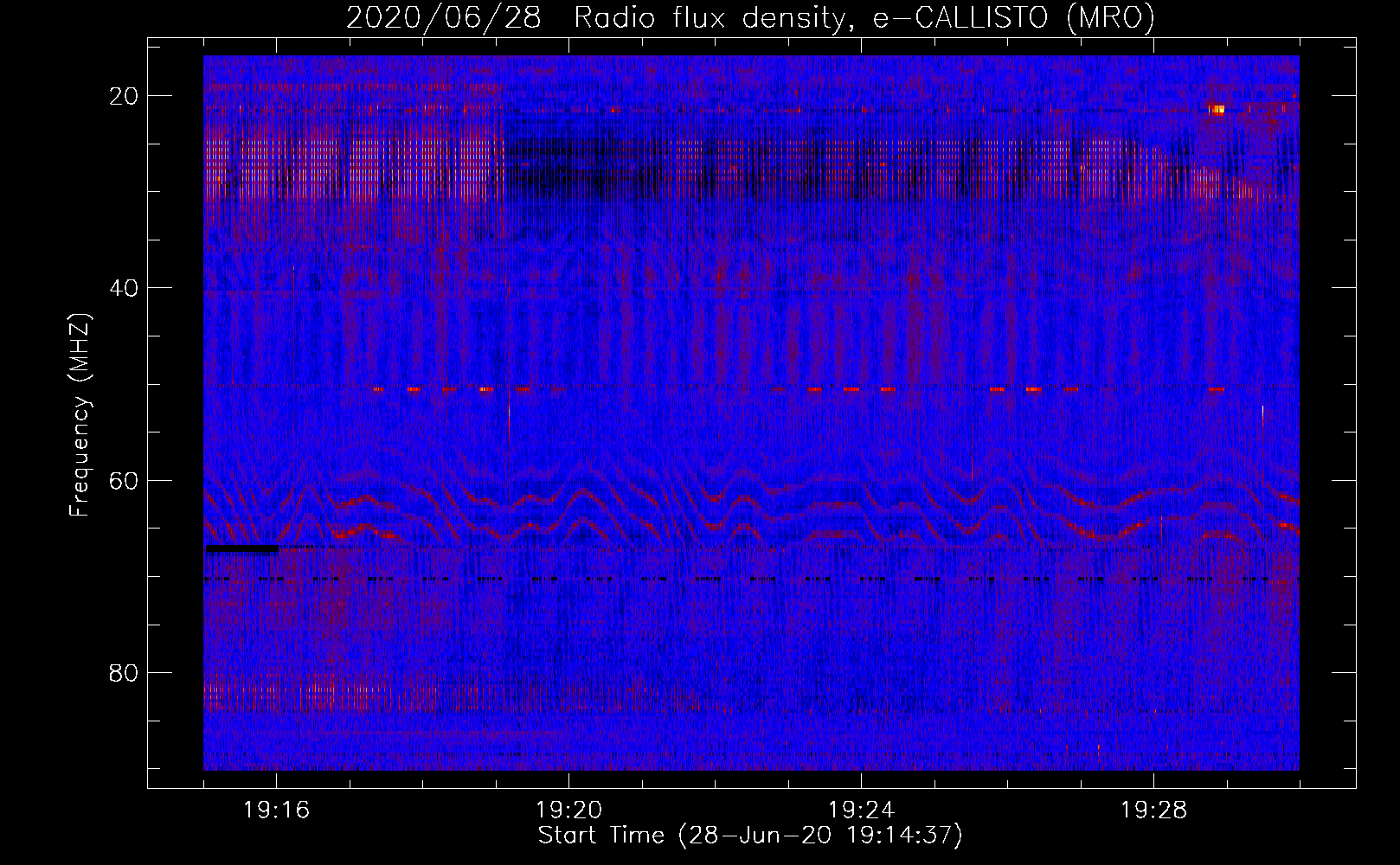The width and height of the screenshot is (1400, 865).
Task: Click the bright yellow burst near 19:29
Action: point(1218,109)
